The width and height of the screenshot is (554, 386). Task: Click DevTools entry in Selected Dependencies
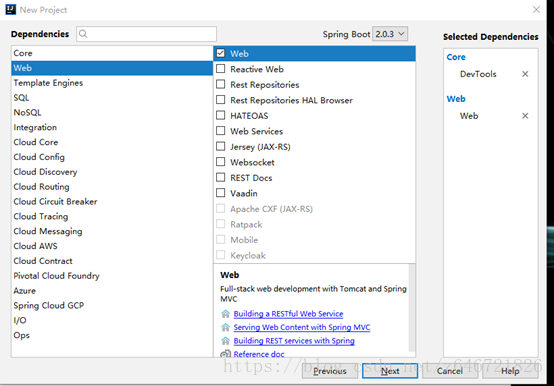tap(478, 74)
